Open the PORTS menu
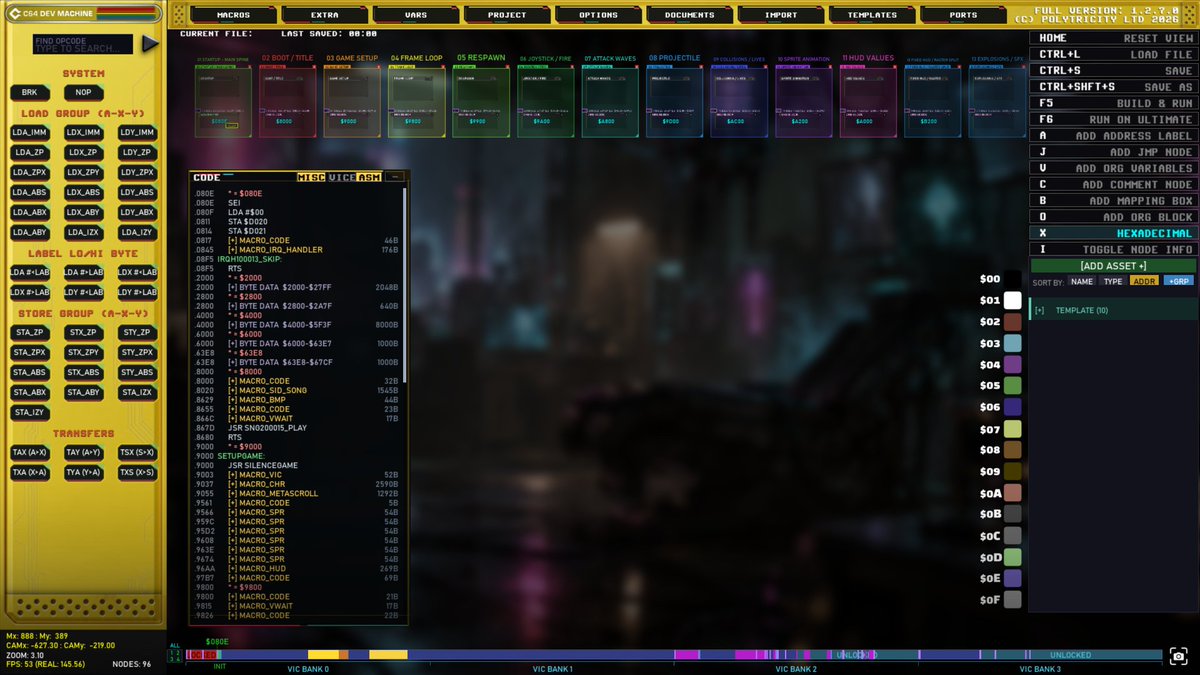This screenshot has height=675, width=1200. (963, 15)
